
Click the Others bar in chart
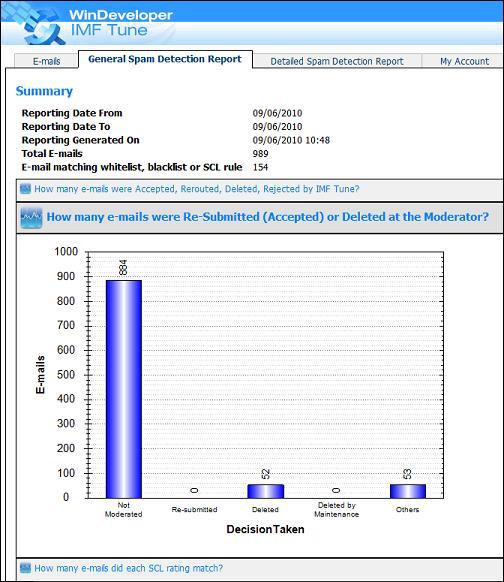tap(408, 491)
